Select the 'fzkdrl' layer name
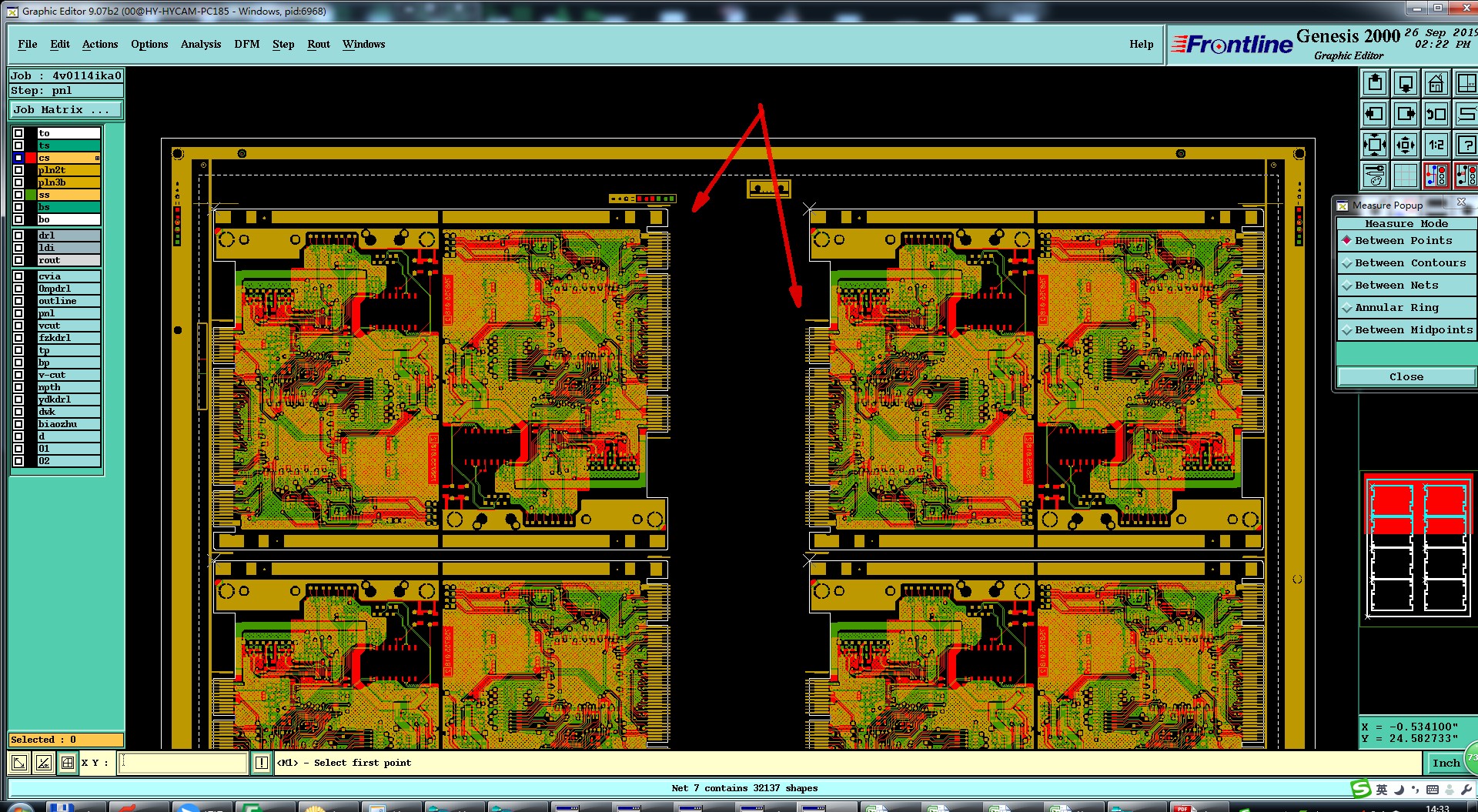Screen dimensions: 1478x812 [x=69, y=338]
